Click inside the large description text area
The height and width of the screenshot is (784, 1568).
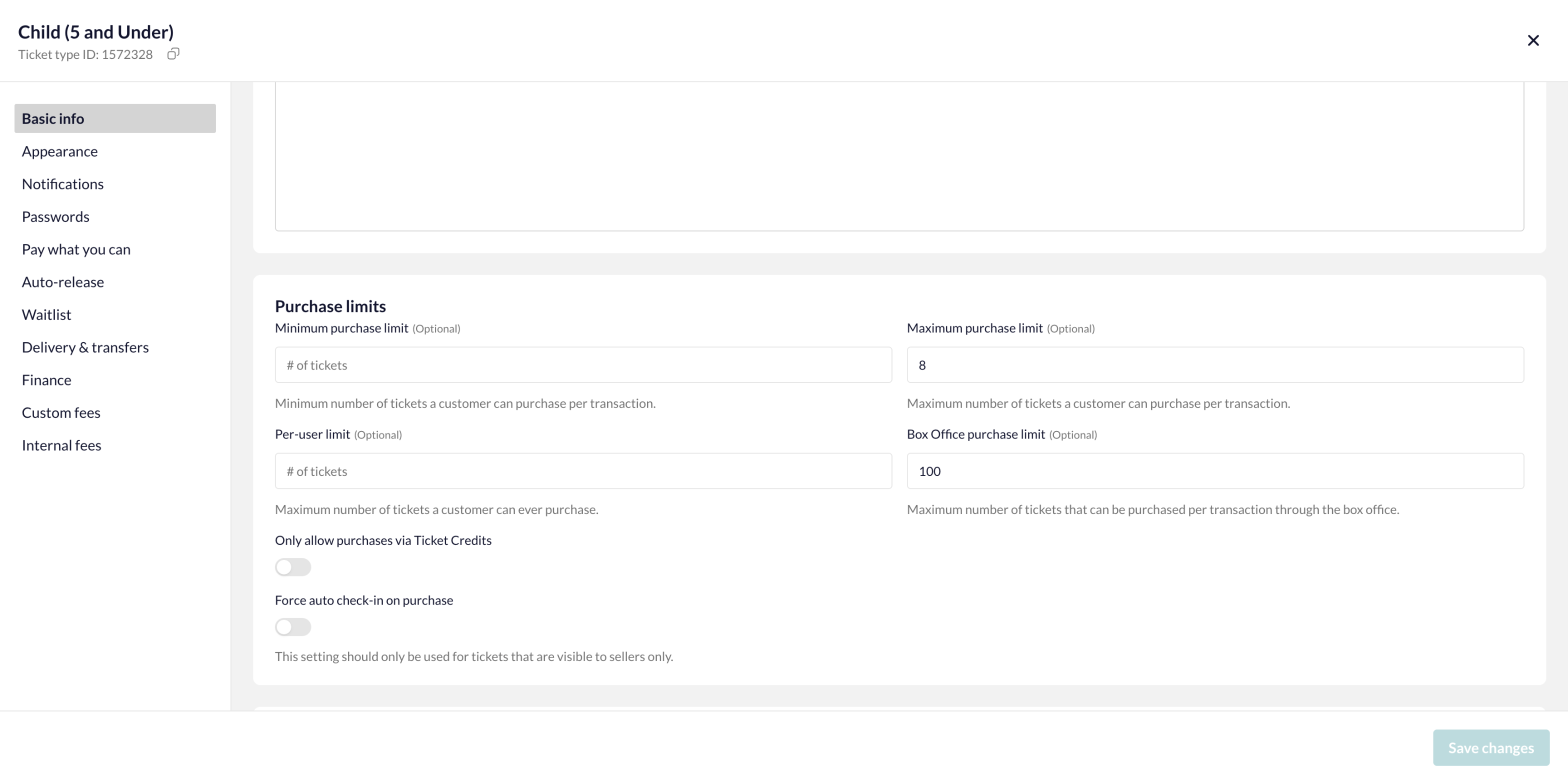[x=899, y=156]
